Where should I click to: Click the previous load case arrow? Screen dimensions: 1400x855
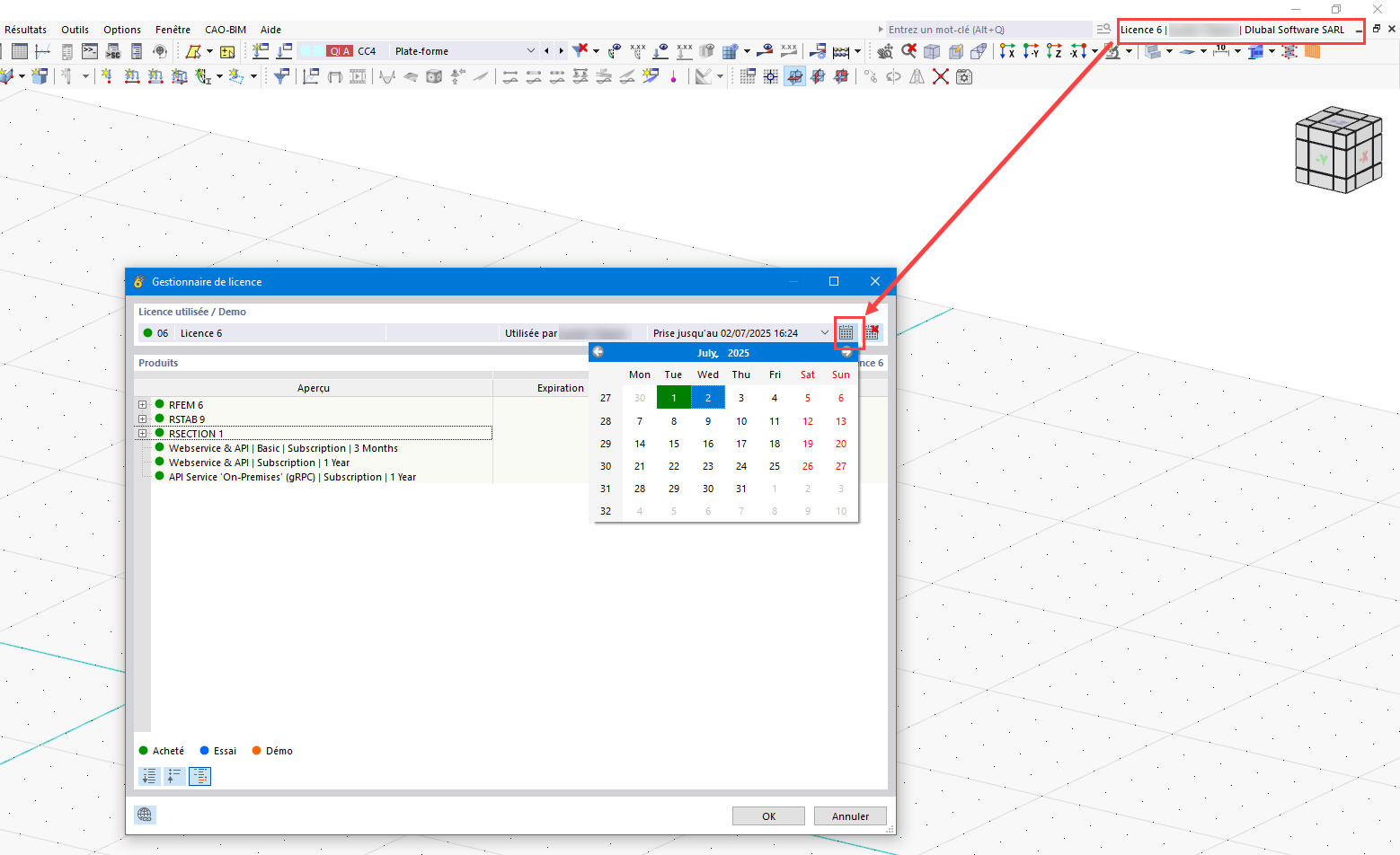[546, 51]
